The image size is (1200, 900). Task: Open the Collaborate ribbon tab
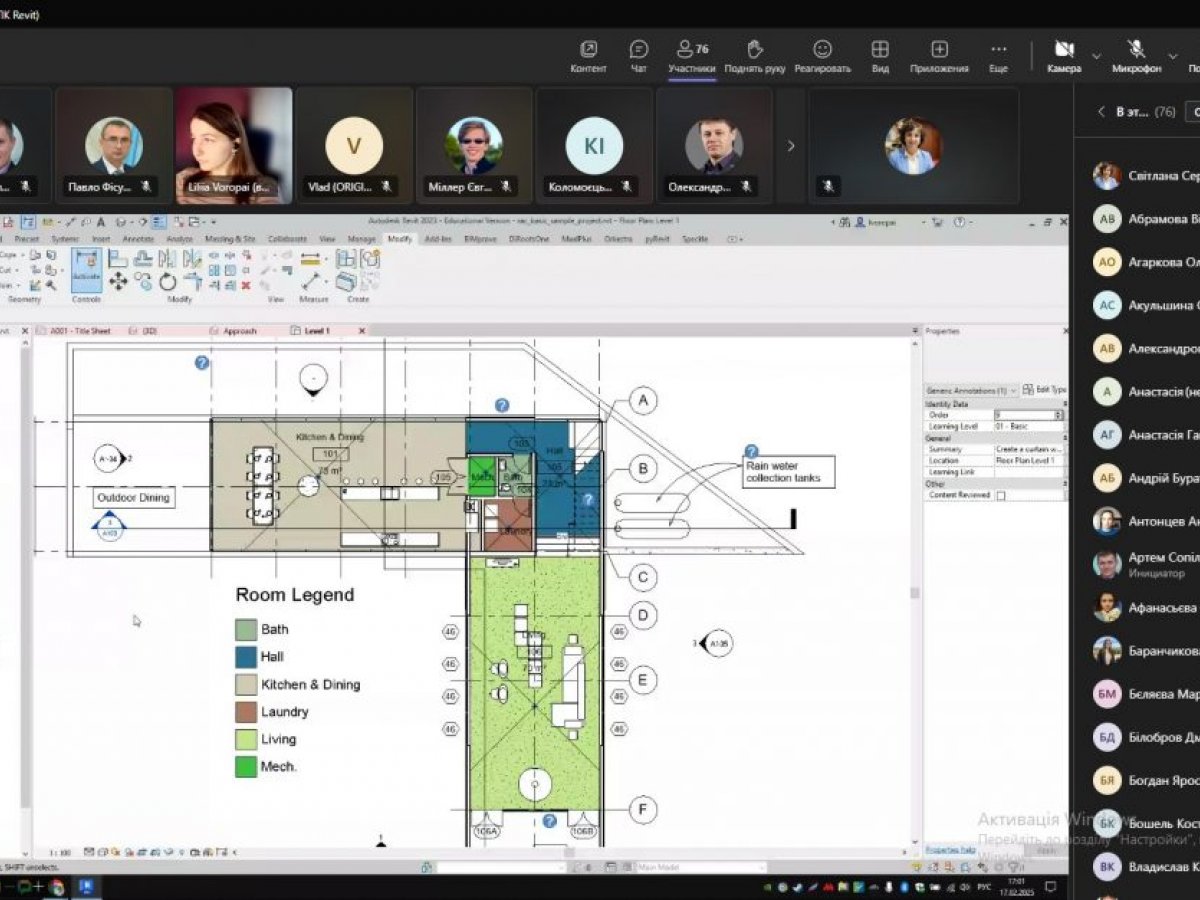[x=288, y=239]
